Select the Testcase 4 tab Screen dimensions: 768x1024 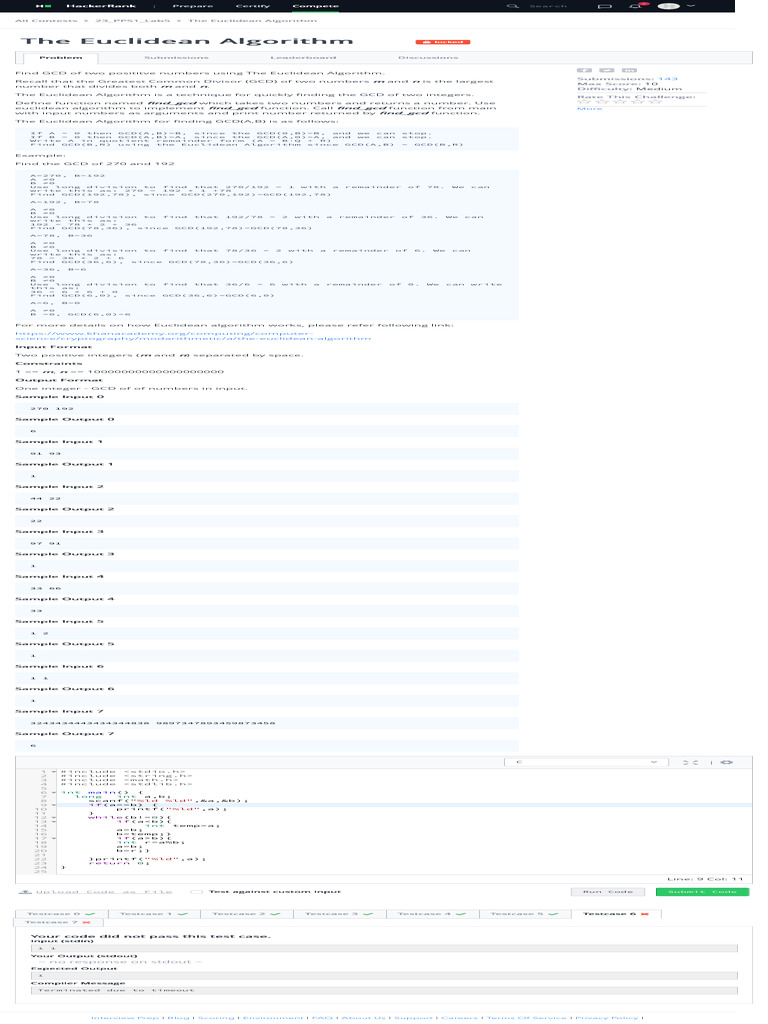(432, 914)
